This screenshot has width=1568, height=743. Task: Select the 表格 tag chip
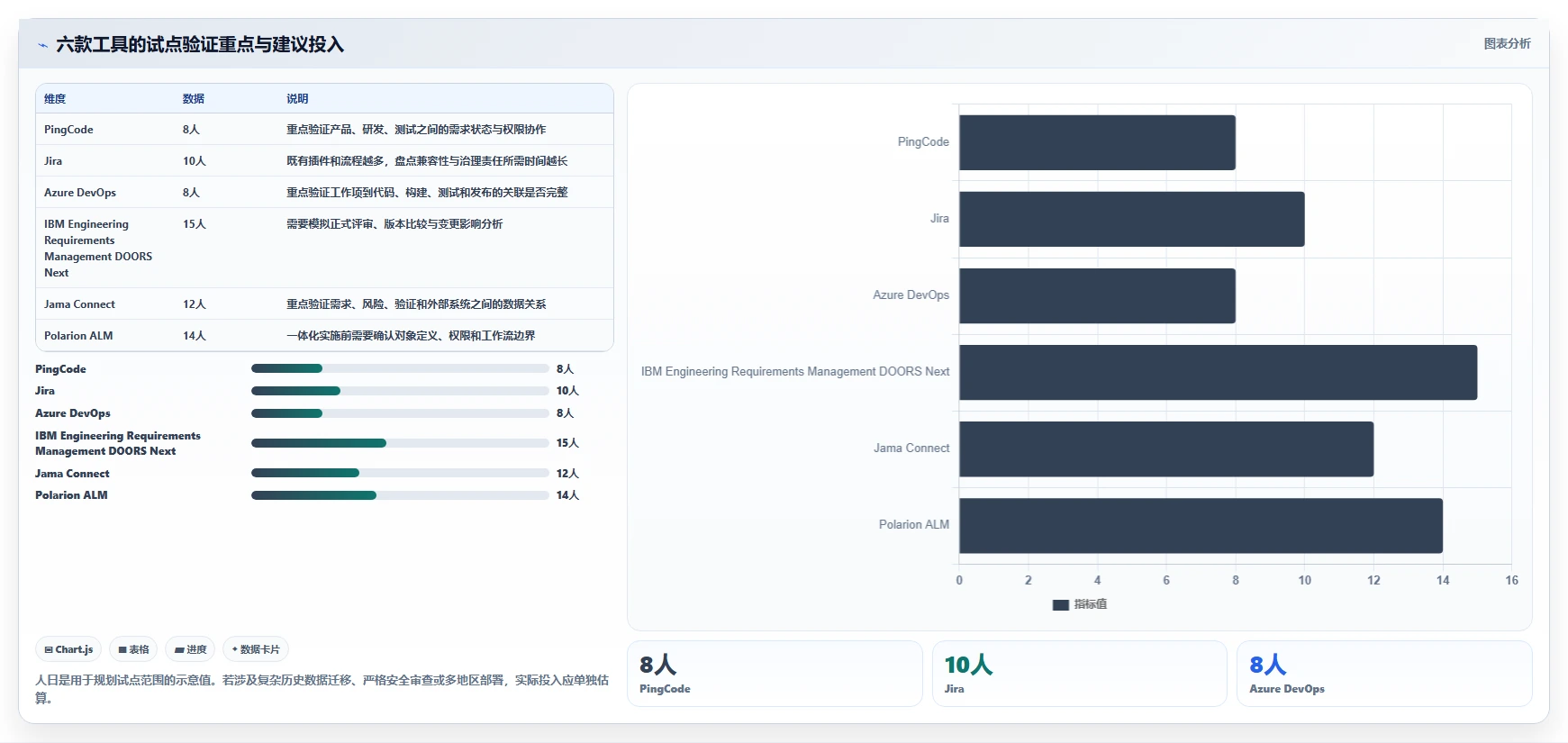[133, 649]
